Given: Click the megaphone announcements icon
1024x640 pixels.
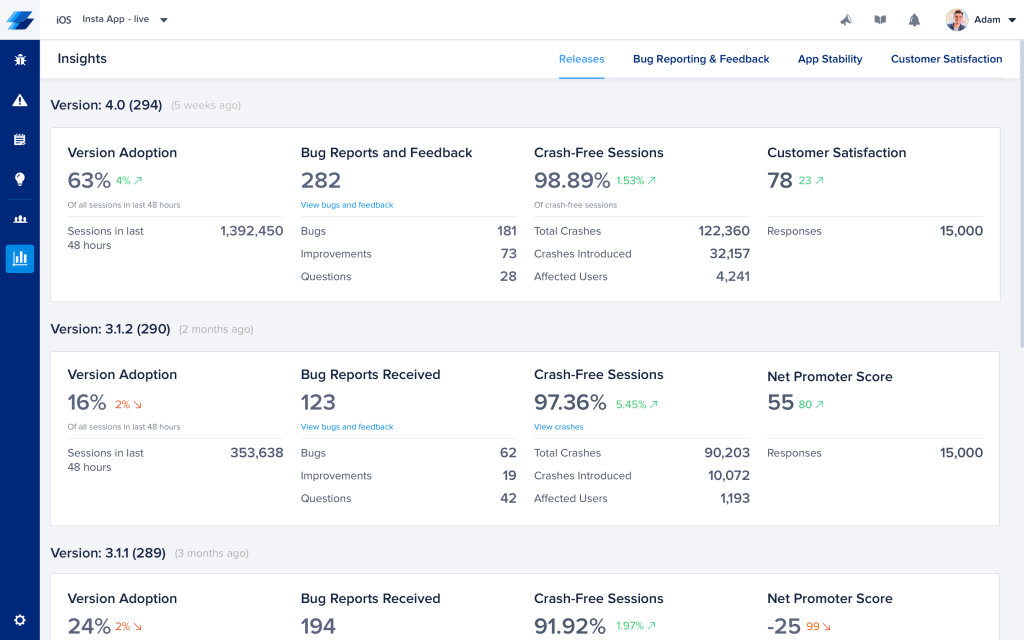Looking at the screenshot, I should pyautogui.click(x=846, y=20).
